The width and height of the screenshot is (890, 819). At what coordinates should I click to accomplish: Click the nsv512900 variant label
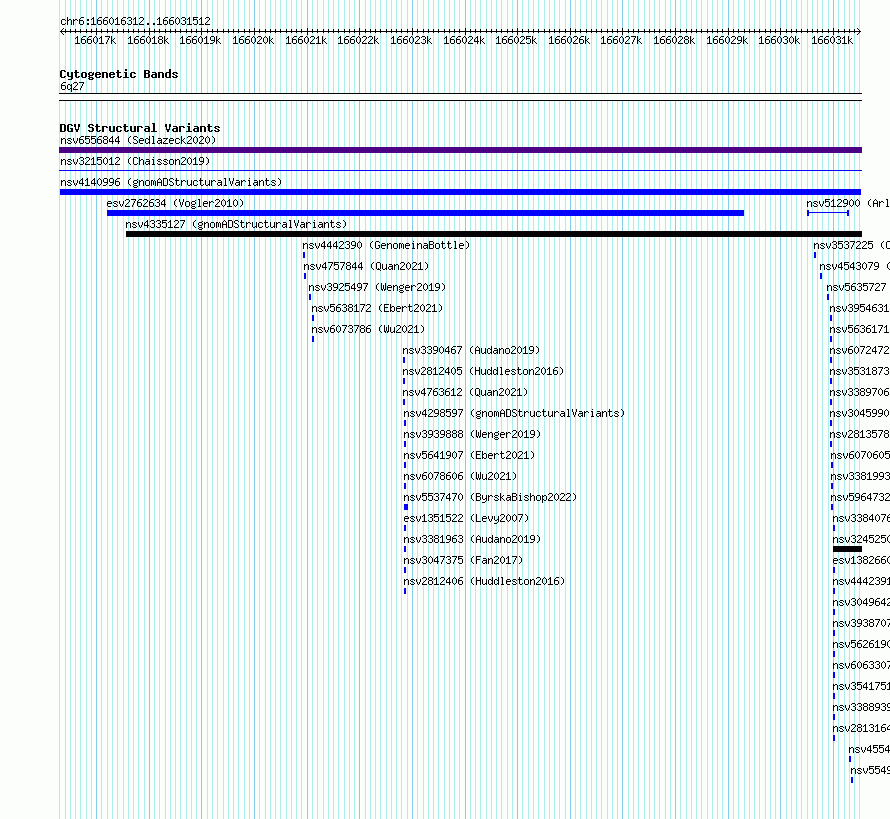[848, 203]
